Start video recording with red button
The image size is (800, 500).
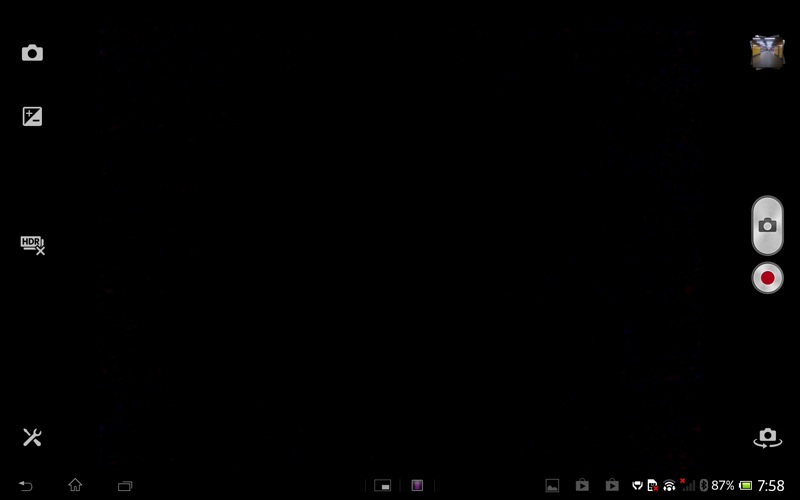(x=767, y=278)
